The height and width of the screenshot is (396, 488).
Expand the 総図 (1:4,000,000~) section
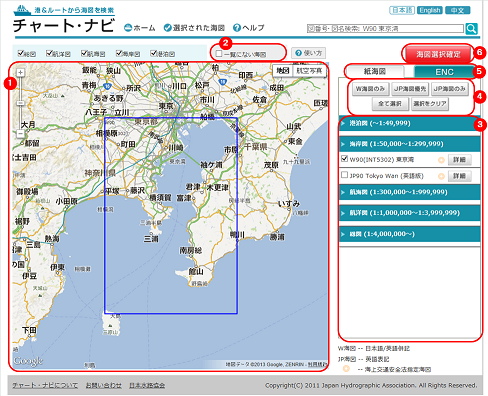pos(409,234)
